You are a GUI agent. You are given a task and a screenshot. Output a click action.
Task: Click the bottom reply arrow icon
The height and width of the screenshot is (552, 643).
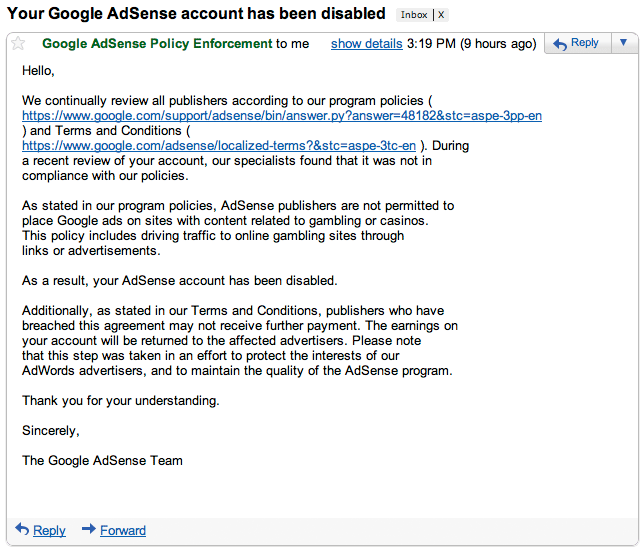pos(22,529)
